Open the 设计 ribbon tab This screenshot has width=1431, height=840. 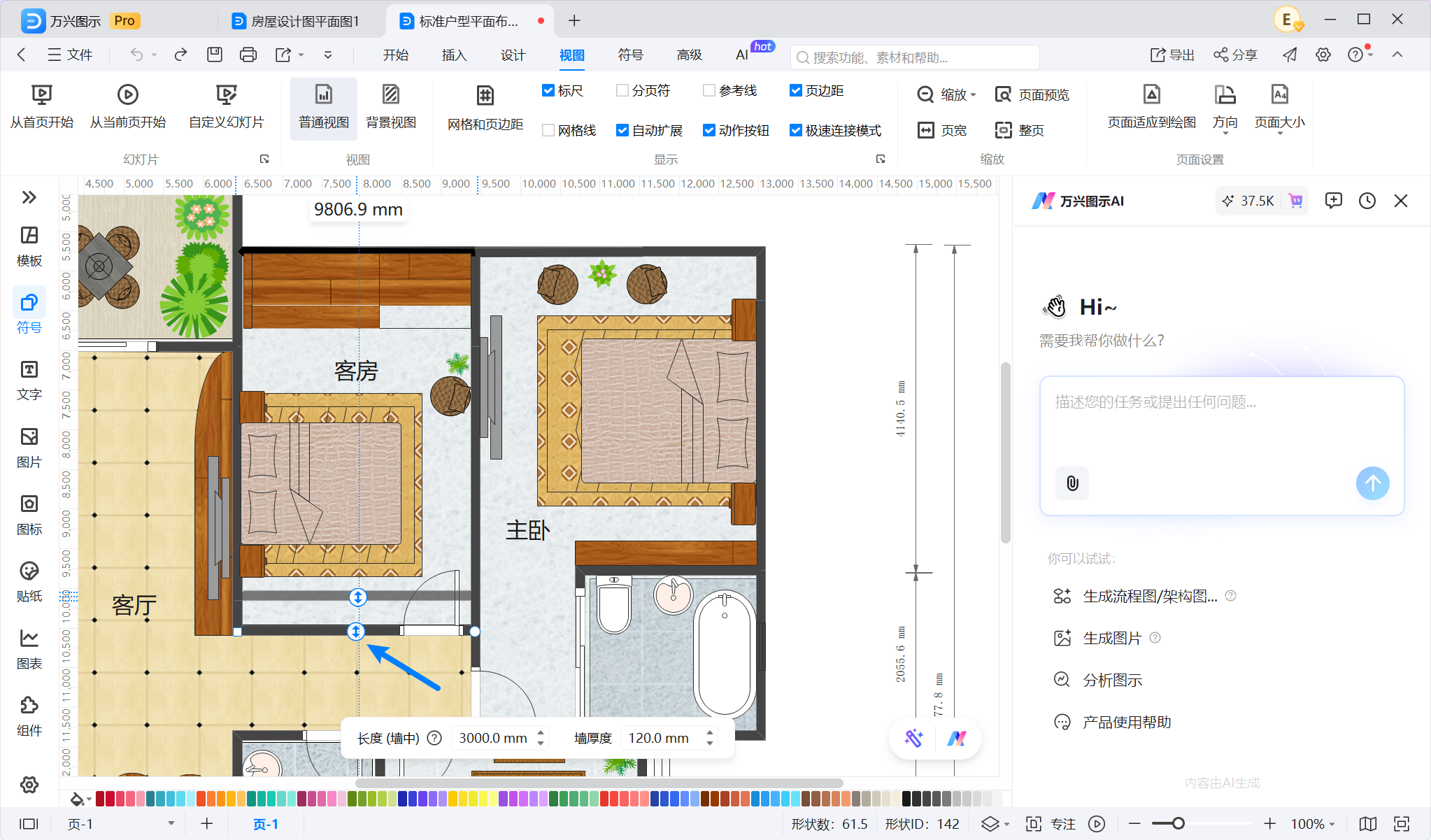tap(513, 55)
